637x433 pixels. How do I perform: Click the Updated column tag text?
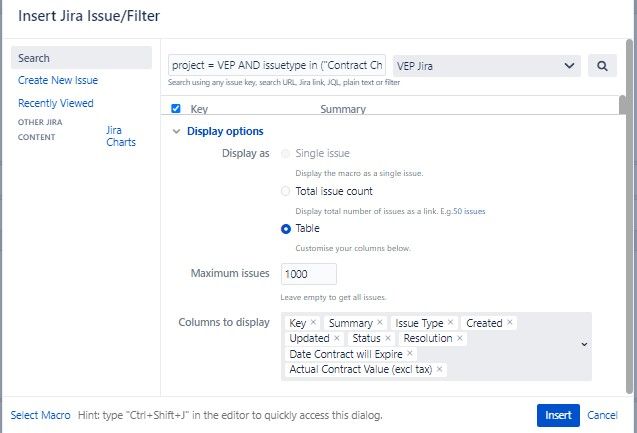(309, 338)
